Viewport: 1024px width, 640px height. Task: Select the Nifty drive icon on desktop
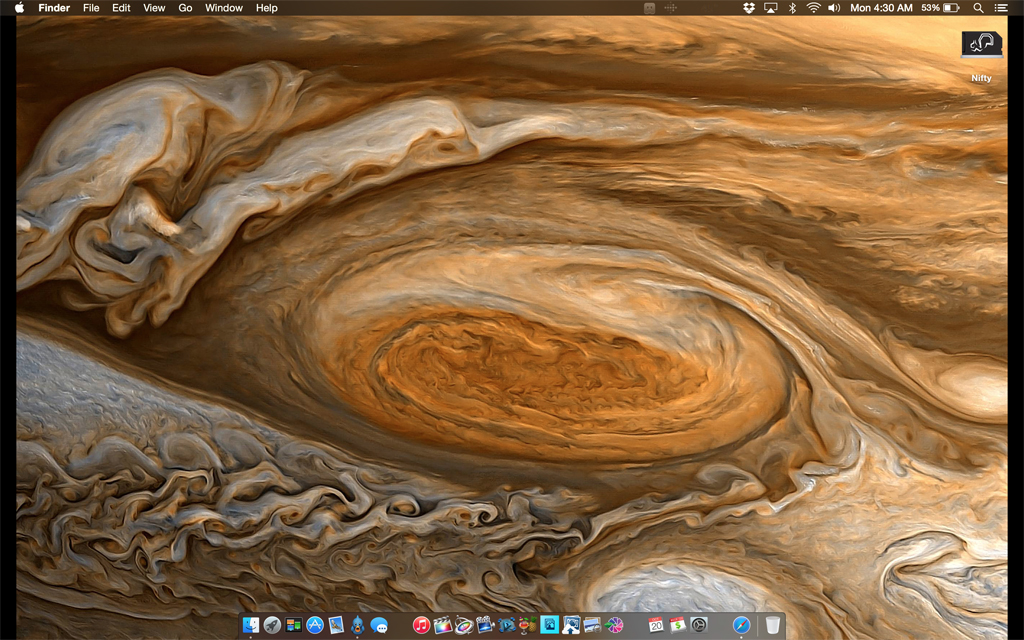coord(981,44)
